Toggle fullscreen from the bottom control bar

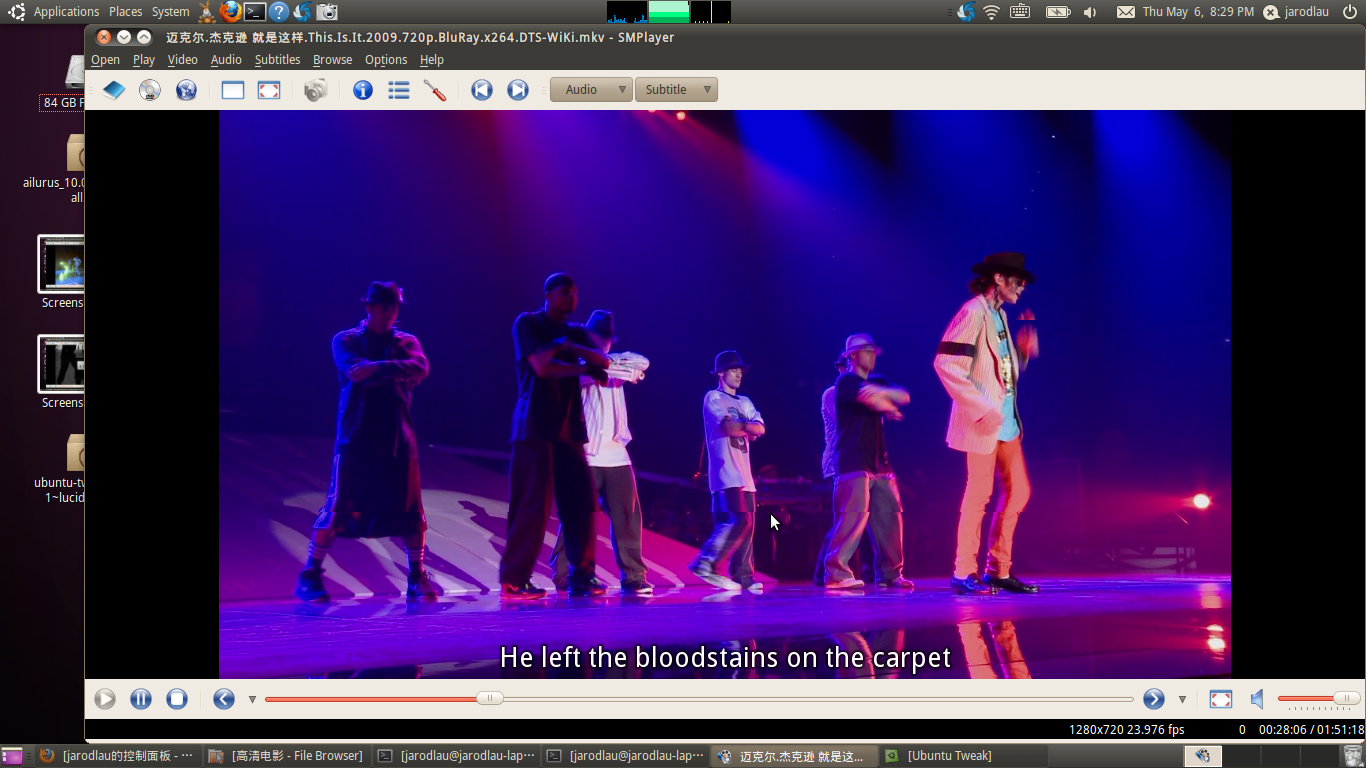click(1221, 699)
